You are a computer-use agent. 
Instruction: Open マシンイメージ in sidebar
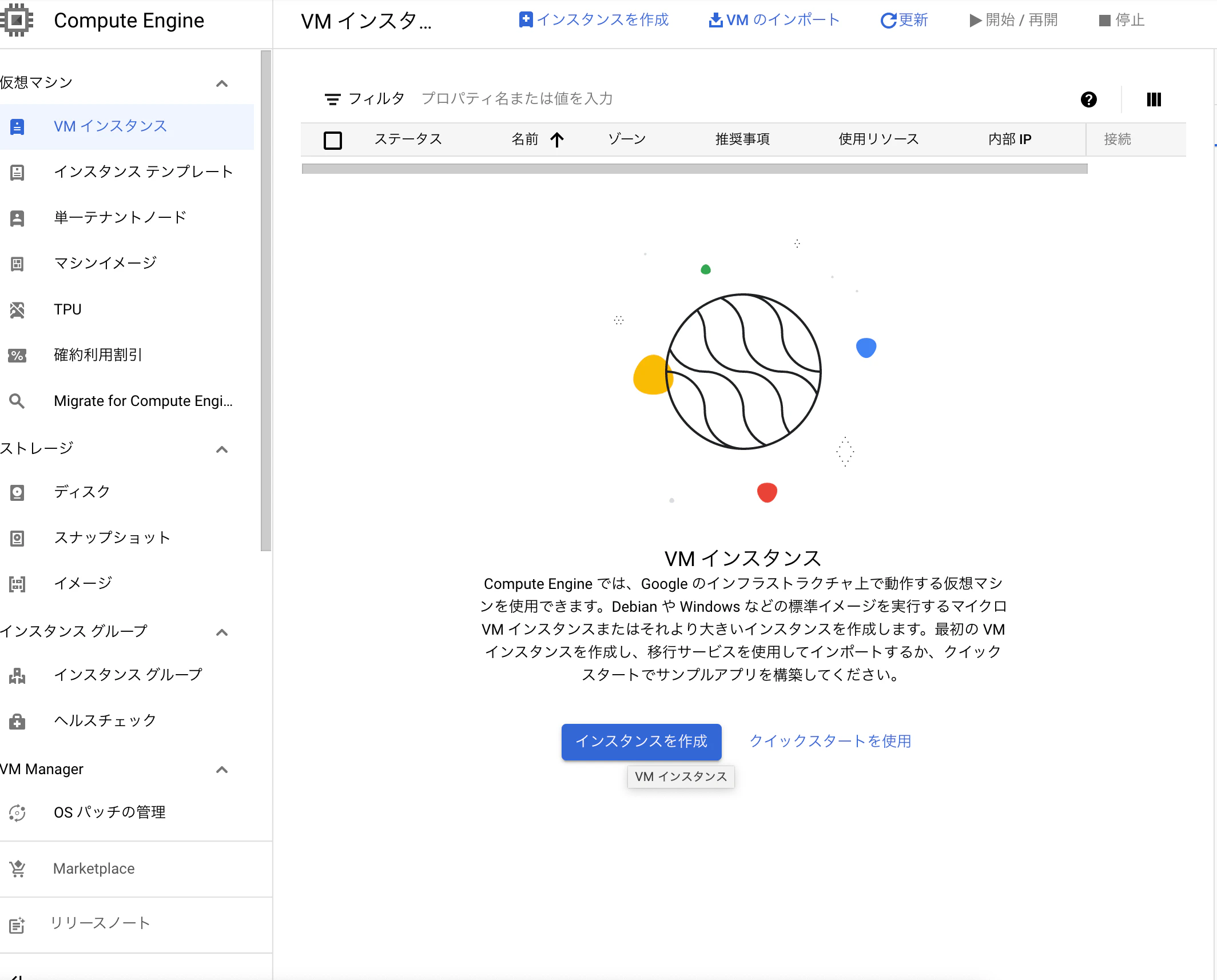[127, 264]
